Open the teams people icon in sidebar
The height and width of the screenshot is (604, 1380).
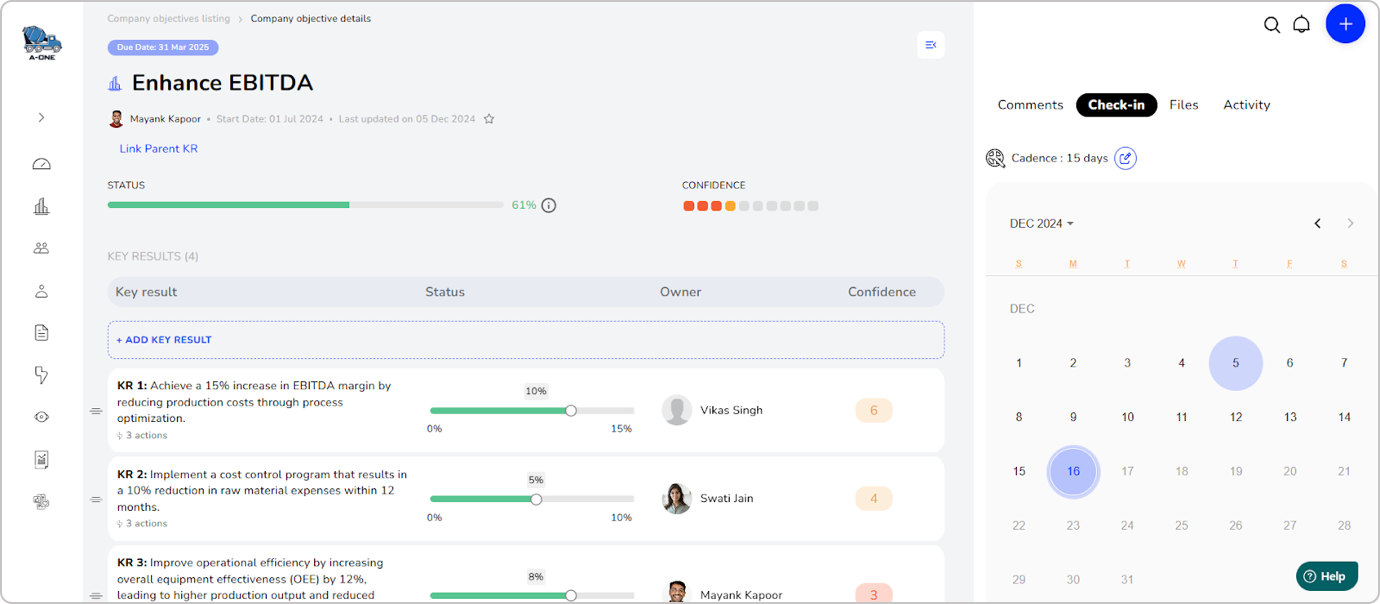pyautogui.click(x=41, y=248)
